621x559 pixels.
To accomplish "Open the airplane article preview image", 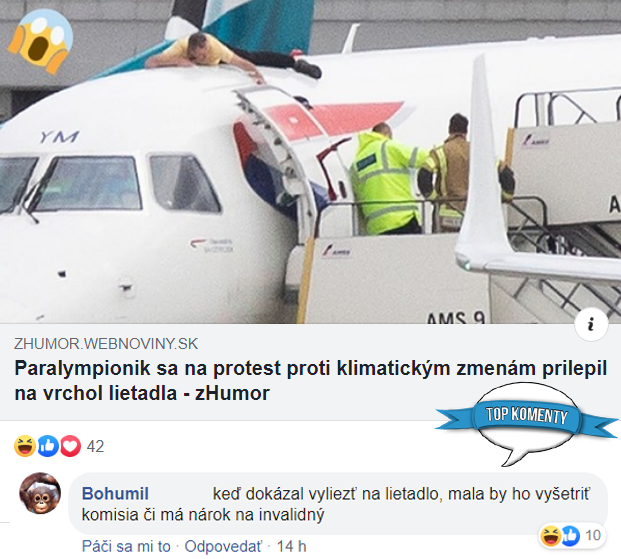I will point(310,162).
